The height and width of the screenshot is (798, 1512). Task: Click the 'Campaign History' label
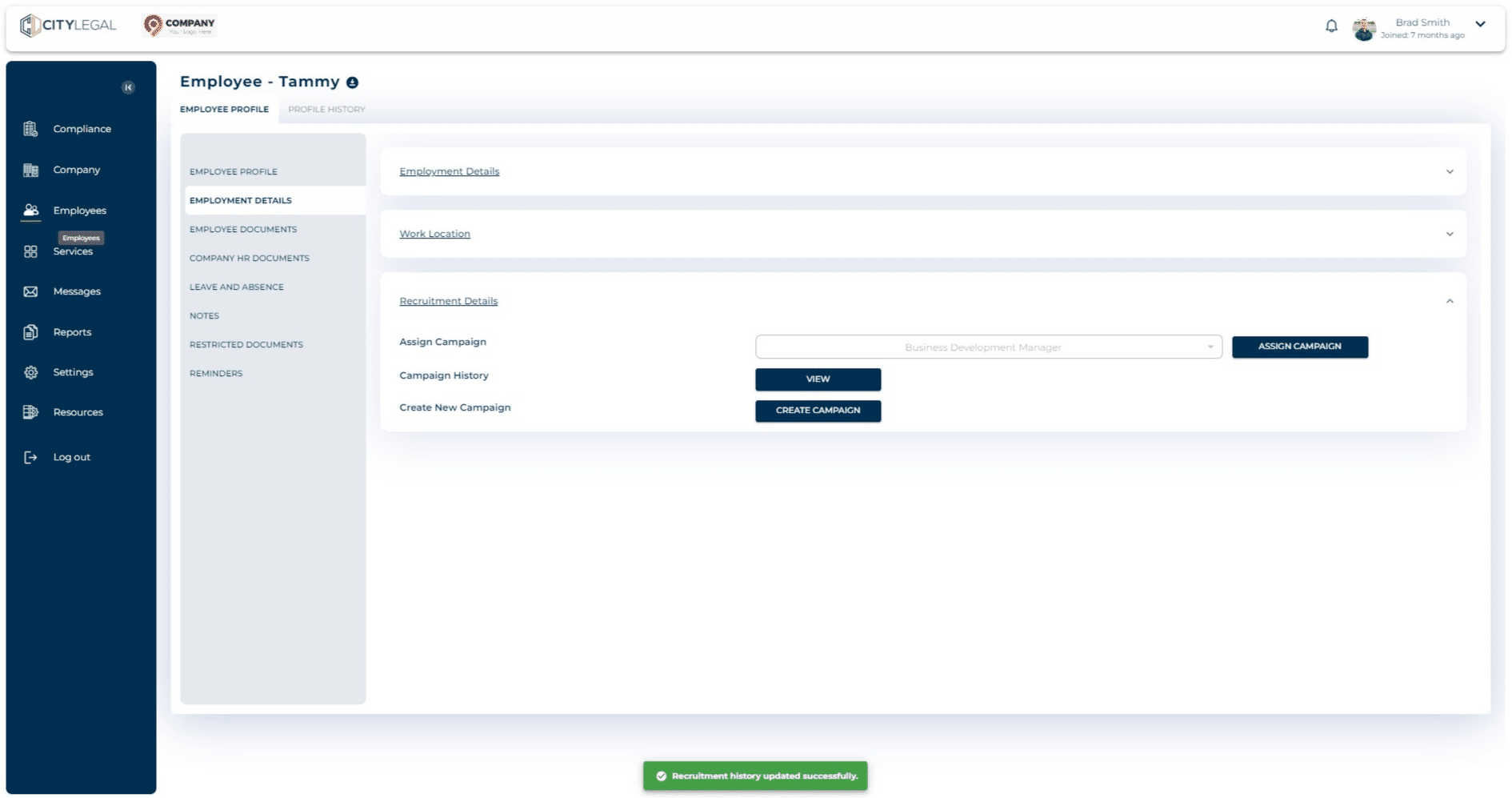click(443, 375)
